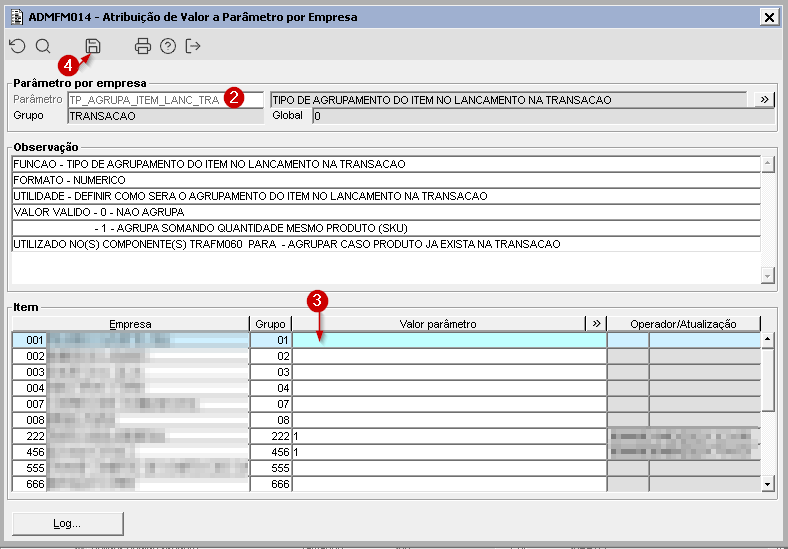Select the Grupo column header
The height and width of the screenshot is (549, 788).
(270, 324)
